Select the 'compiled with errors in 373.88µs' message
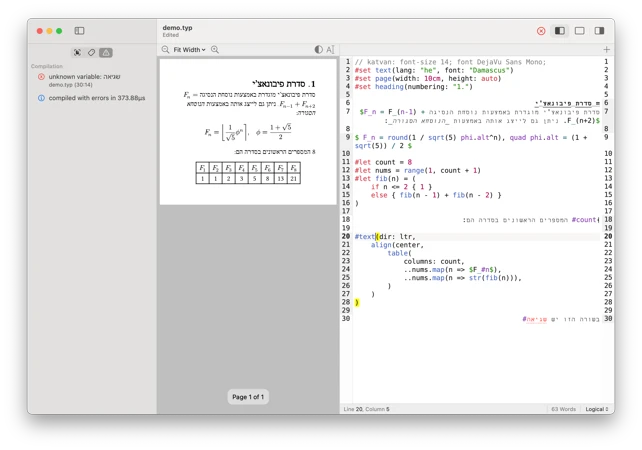Viewport: 642px width, 450px height. (97, 98)
